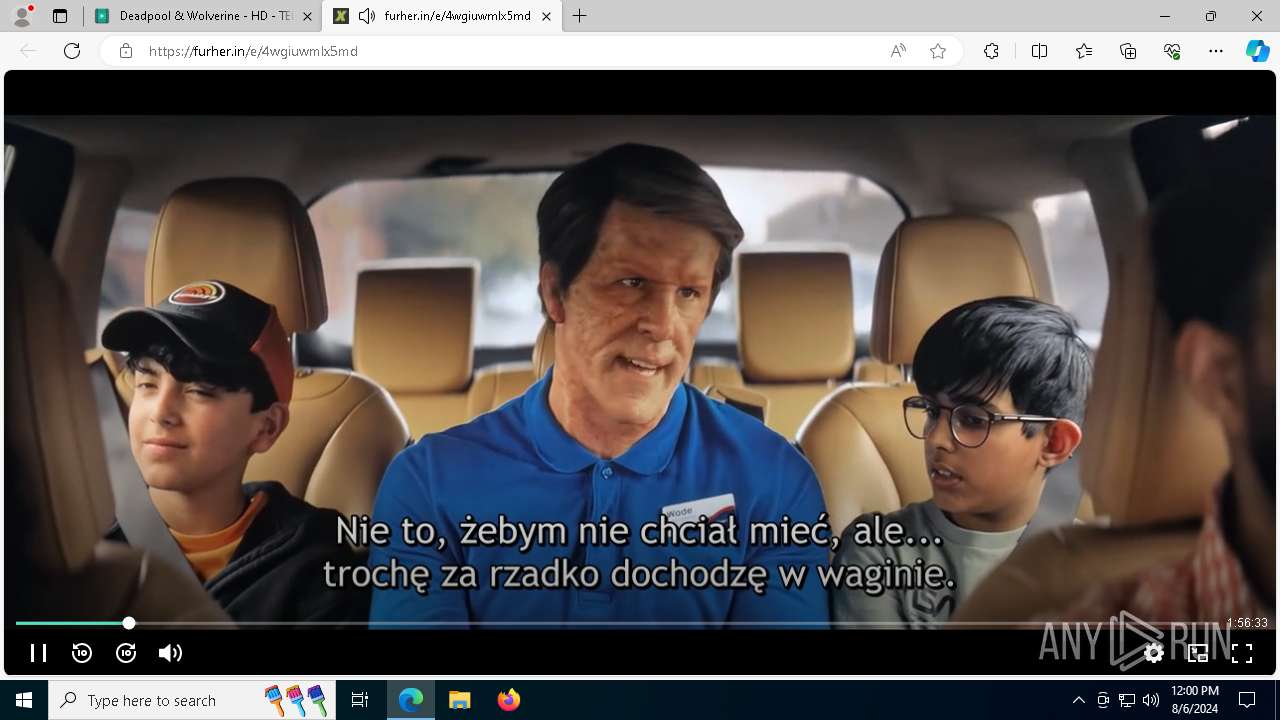Skip forward 10 seconds in video
The height and width of the screenshot is (720, 1280).
coord(126,653)
